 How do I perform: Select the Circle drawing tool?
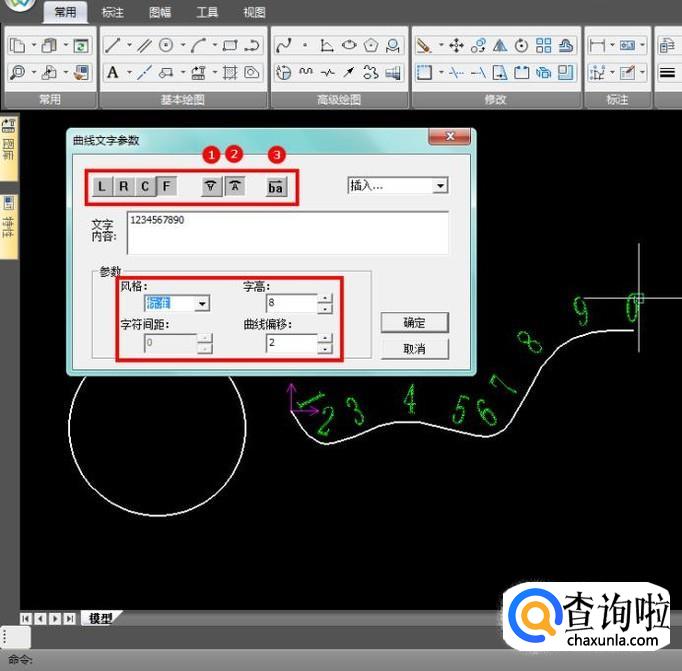(x=166, y=45)
